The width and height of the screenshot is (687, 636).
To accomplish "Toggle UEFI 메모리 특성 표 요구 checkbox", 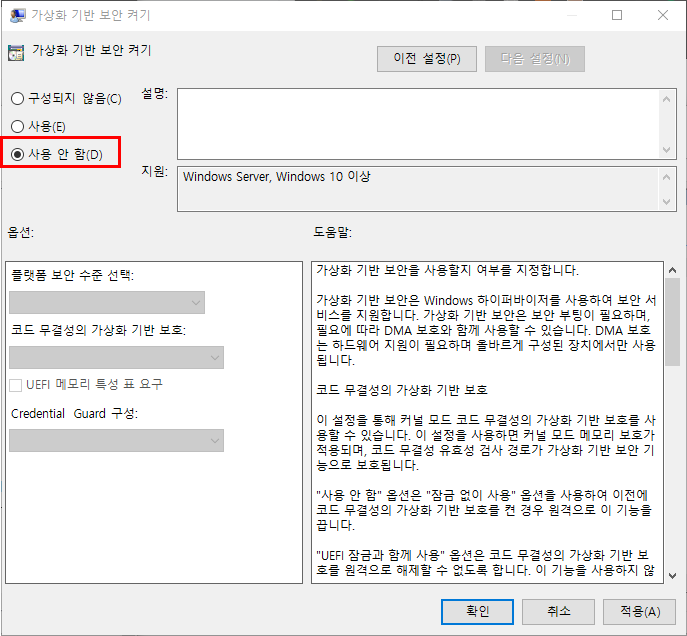I will pos(16,385).
